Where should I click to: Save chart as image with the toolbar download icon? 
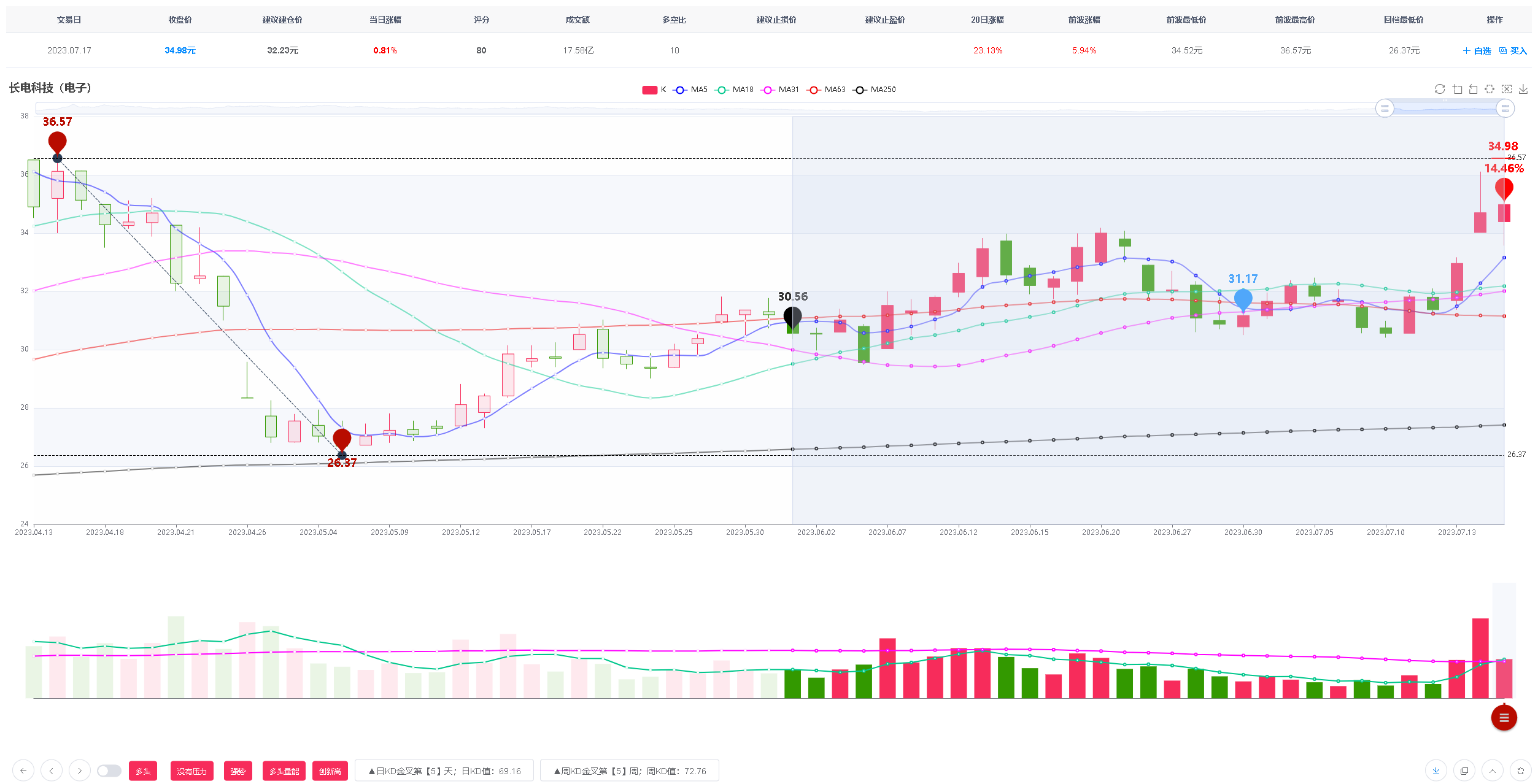[1523, 89]
